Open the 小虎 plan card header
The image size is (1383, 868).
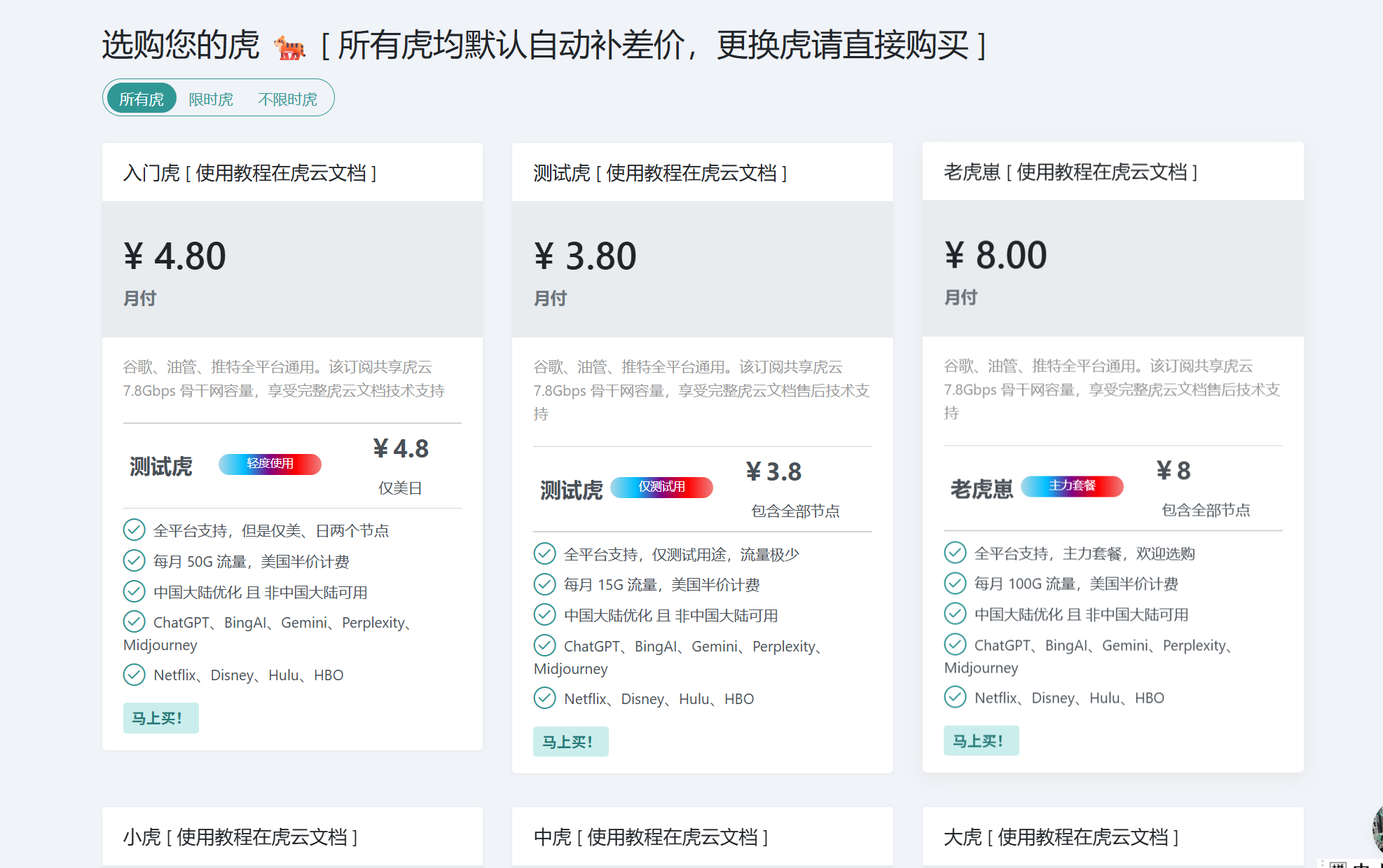pyautogui.click(x=240, y=836)
